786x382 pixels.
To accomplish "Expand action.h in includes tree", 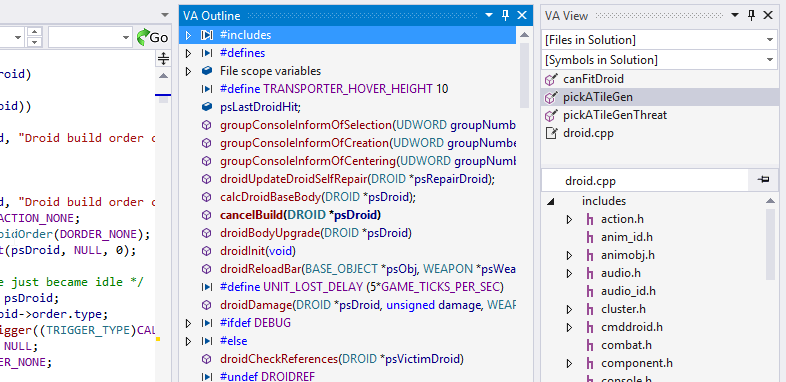I will pyautogui.click(x=569, y=219).
